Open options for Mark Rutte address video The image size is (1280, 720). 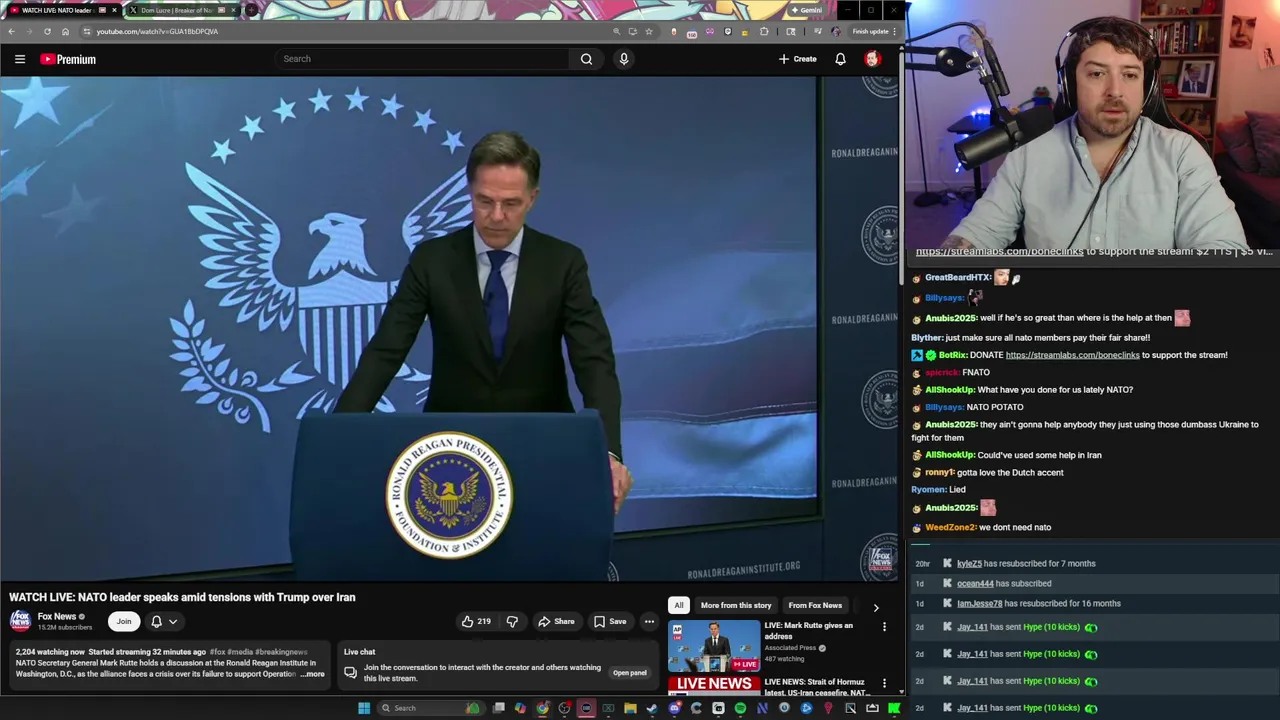(884, 627)
